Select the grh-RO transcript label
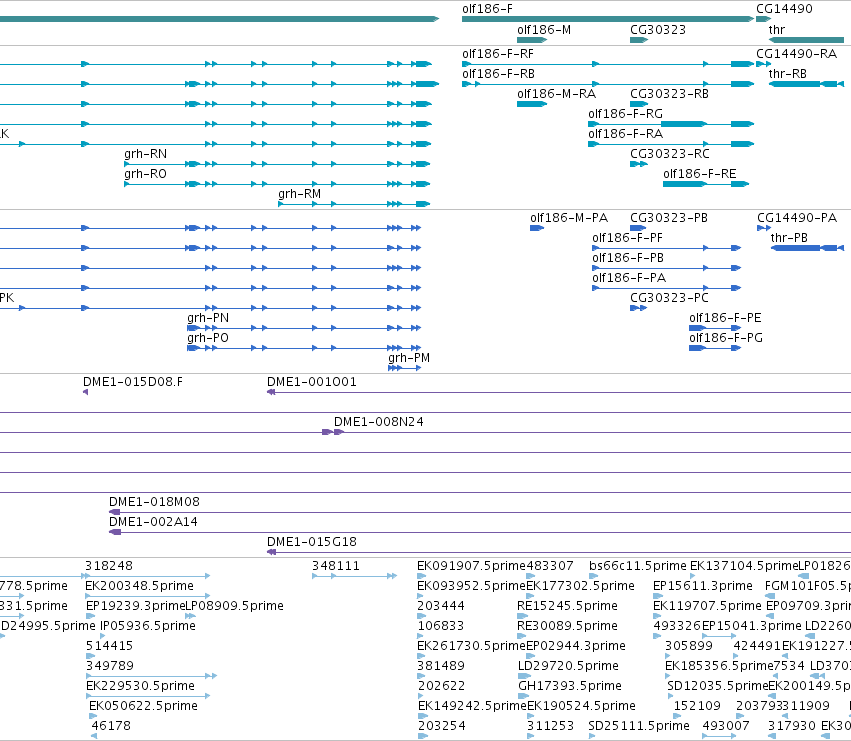Image resolution: width=851 pixels, height=741 pixels. tap(145, 174)
